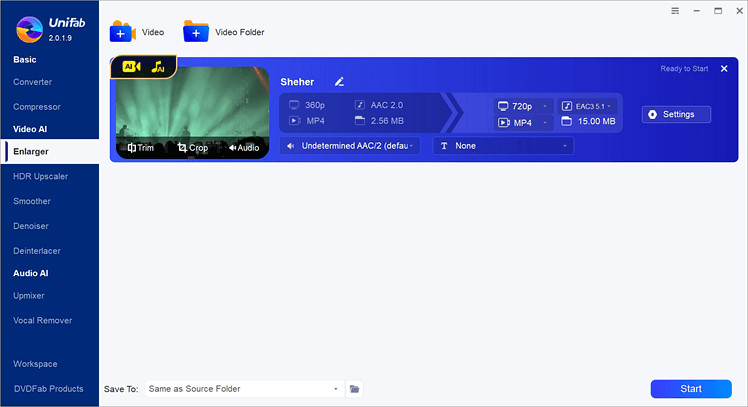Screen dimensions: 748x407
Task: Open the EAC3 5.1 audio codec dropdown
Action: [588, 105]
